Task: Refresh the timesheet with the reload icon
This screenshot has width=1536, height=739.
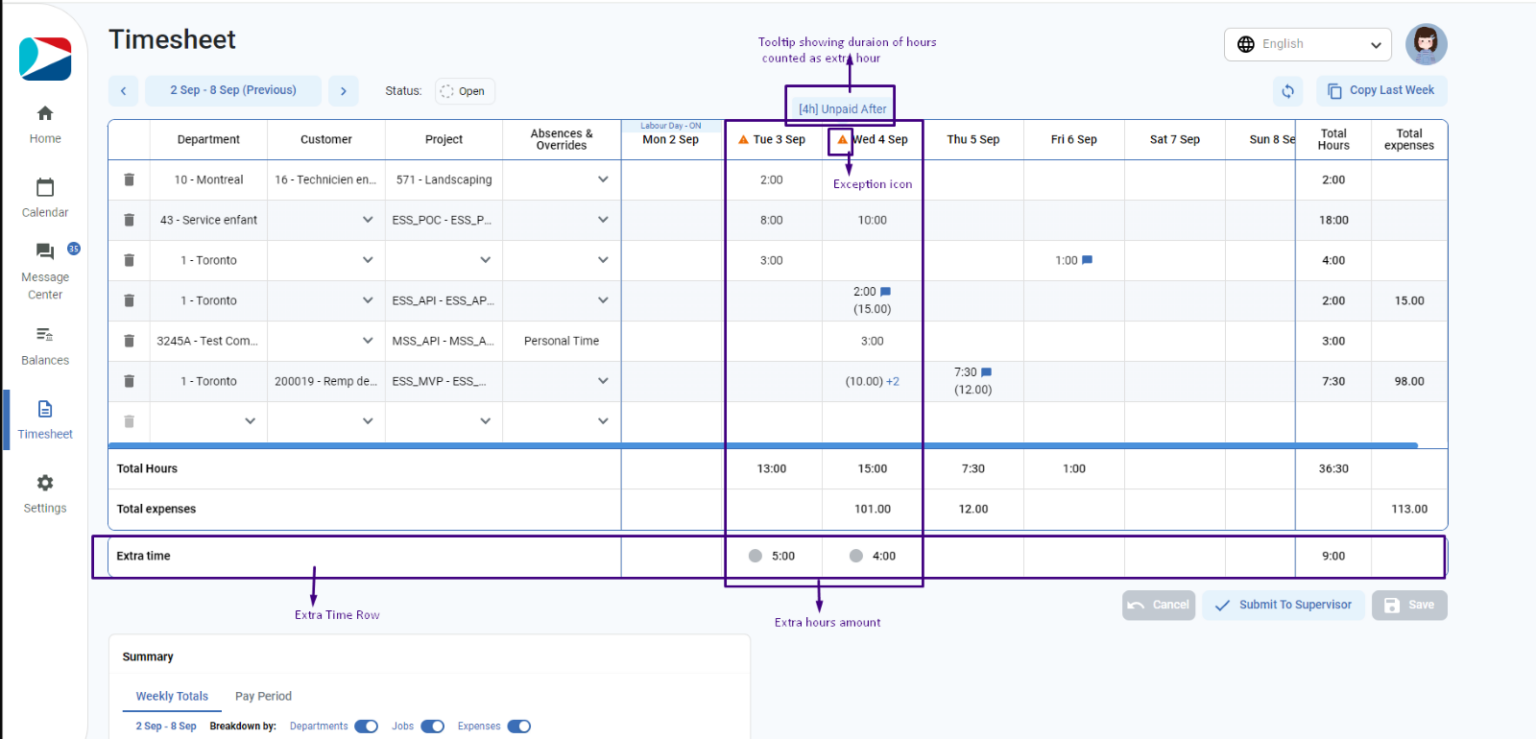Action: (x=1288, y=90)
